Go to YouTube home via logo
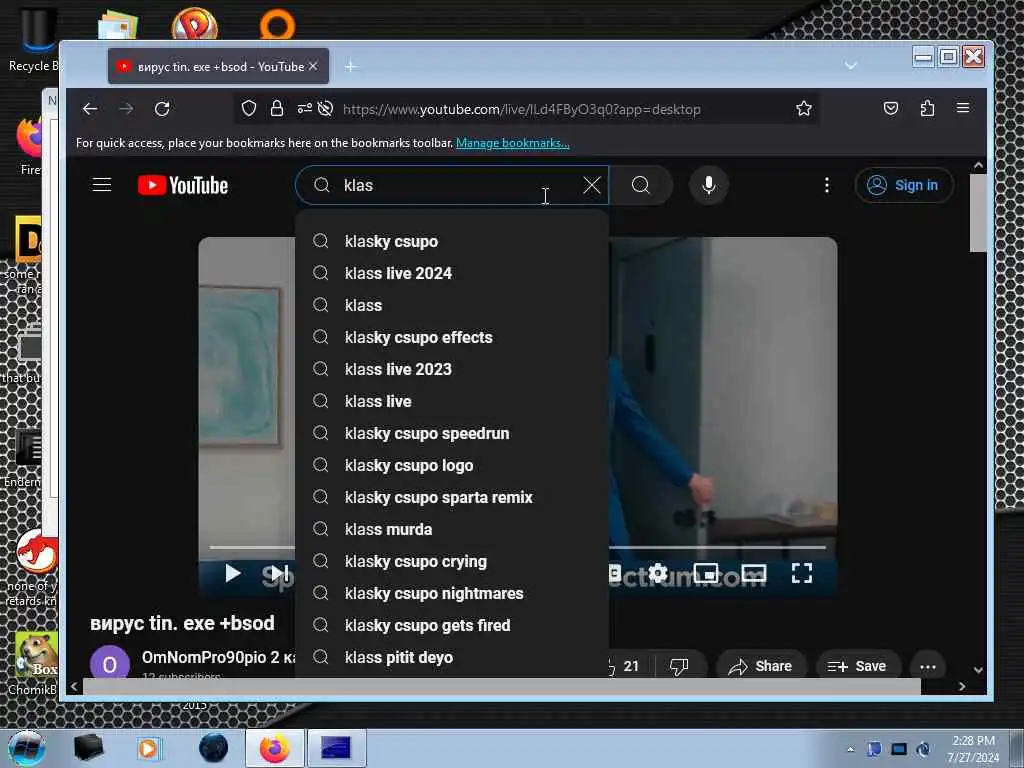Viewport: 1024px width, 768px height. 183,185
